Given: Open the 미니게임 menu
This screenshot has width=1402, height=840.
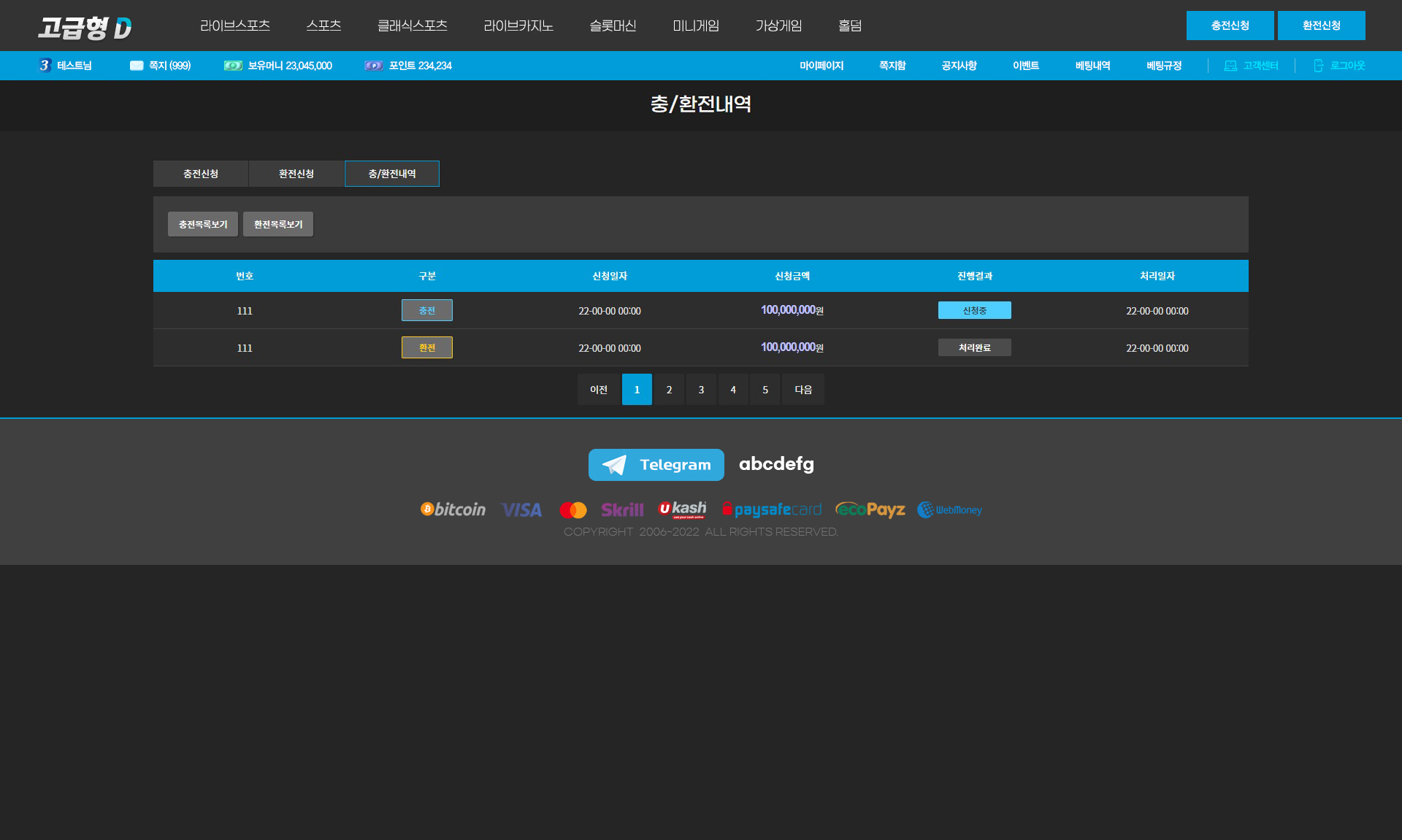Looking at the screenshot, I should click(696, 26).
